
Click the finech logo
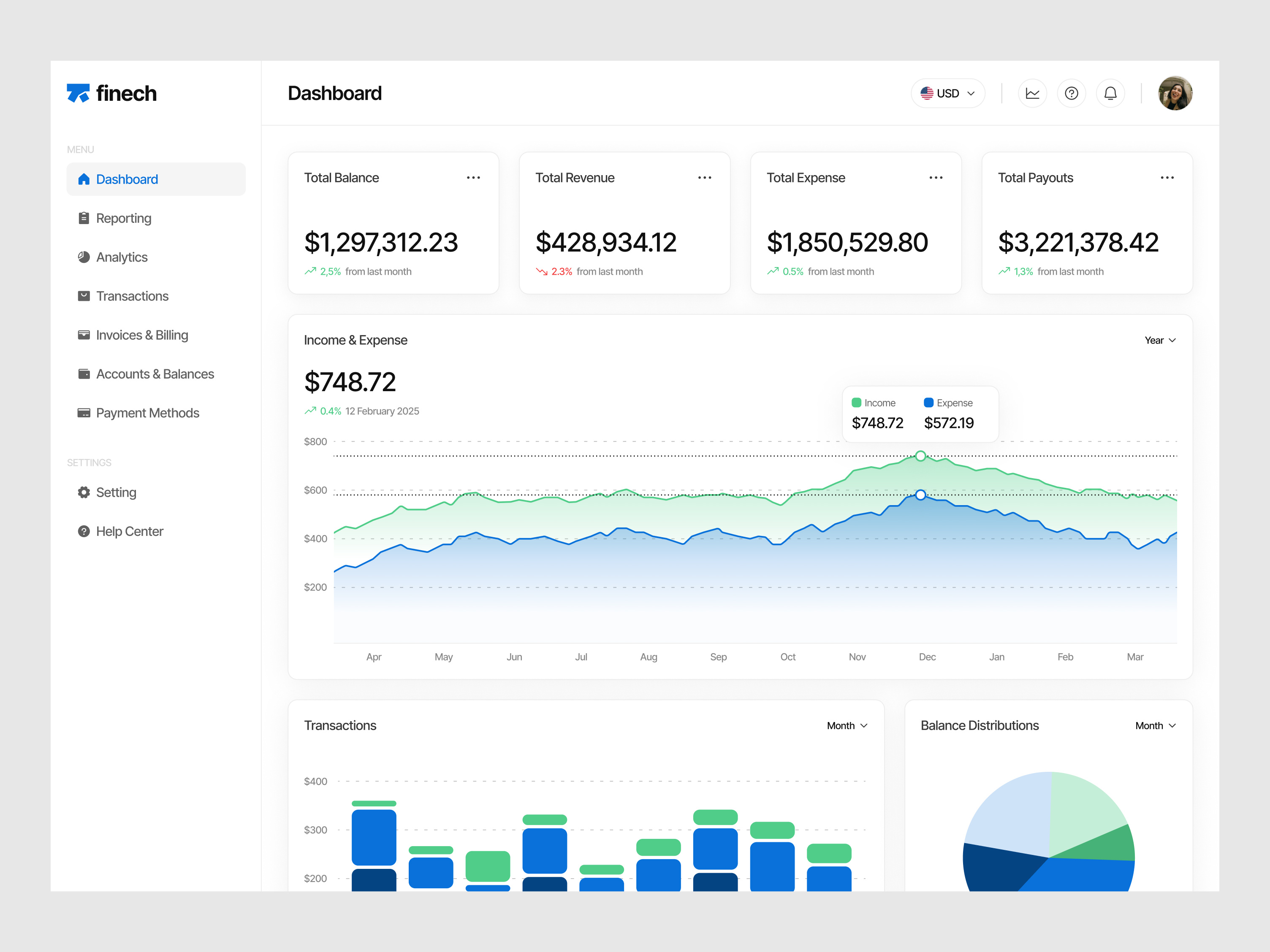112,93
